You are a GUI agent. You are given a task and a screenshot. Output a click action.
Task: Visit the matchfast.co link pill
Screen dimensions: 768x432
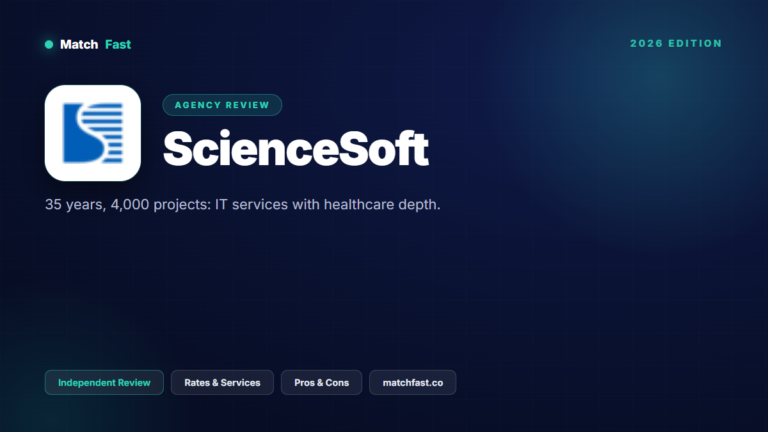click(x=413, y=383)
